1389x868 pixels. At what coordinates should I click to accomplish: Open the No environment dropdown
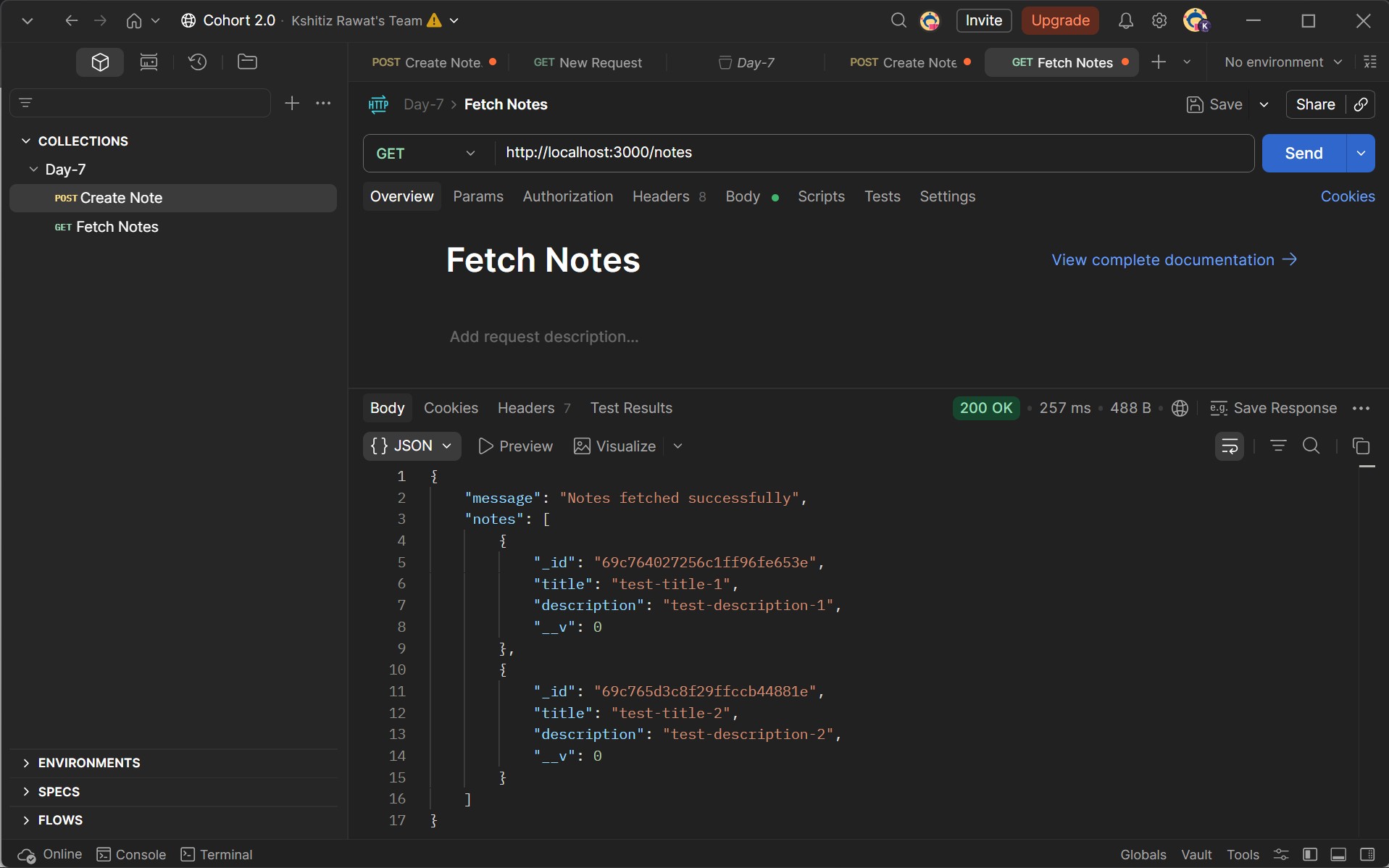click(1282, 62)
